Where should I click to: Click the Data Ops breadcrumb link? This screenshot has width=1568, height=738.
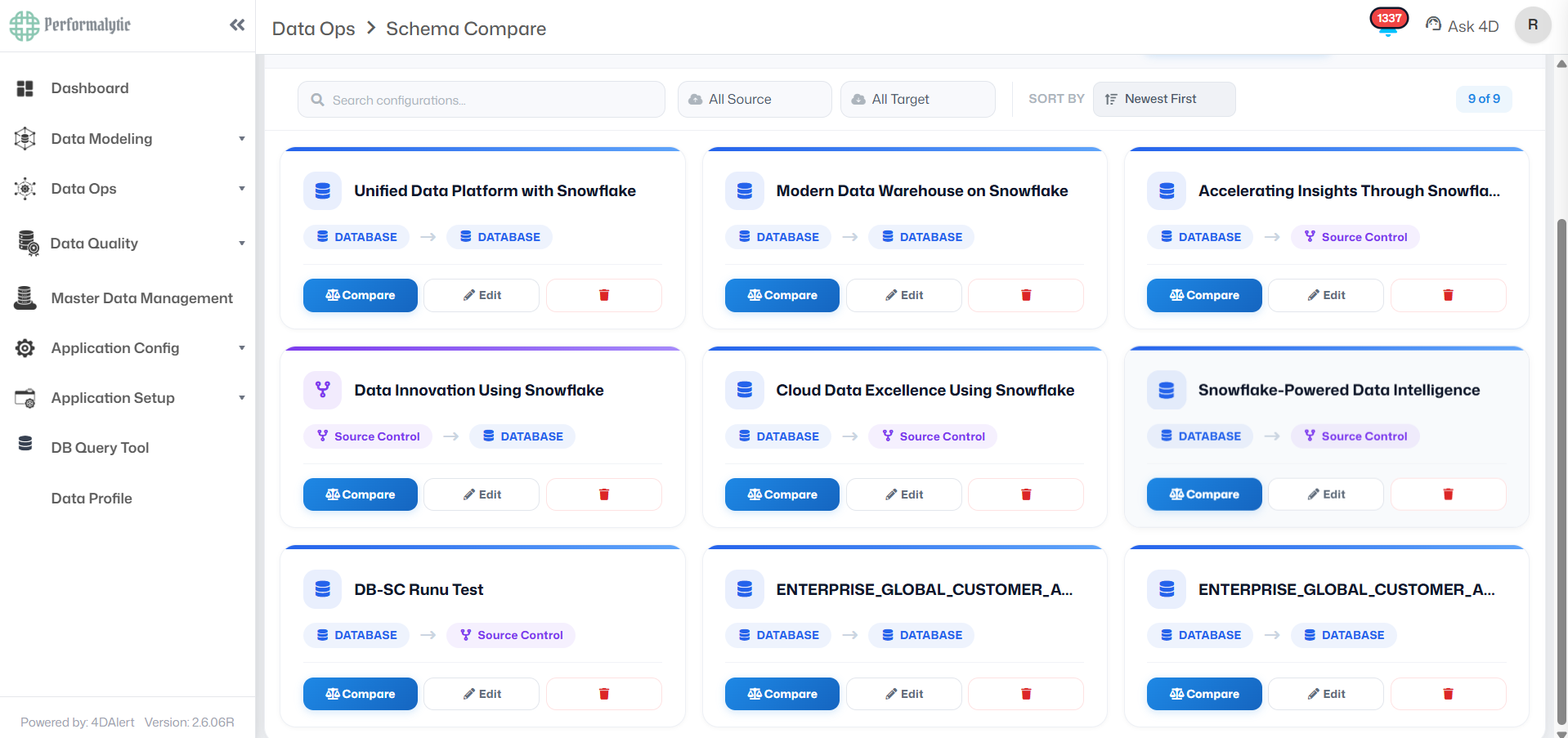[x=313, y=29]
